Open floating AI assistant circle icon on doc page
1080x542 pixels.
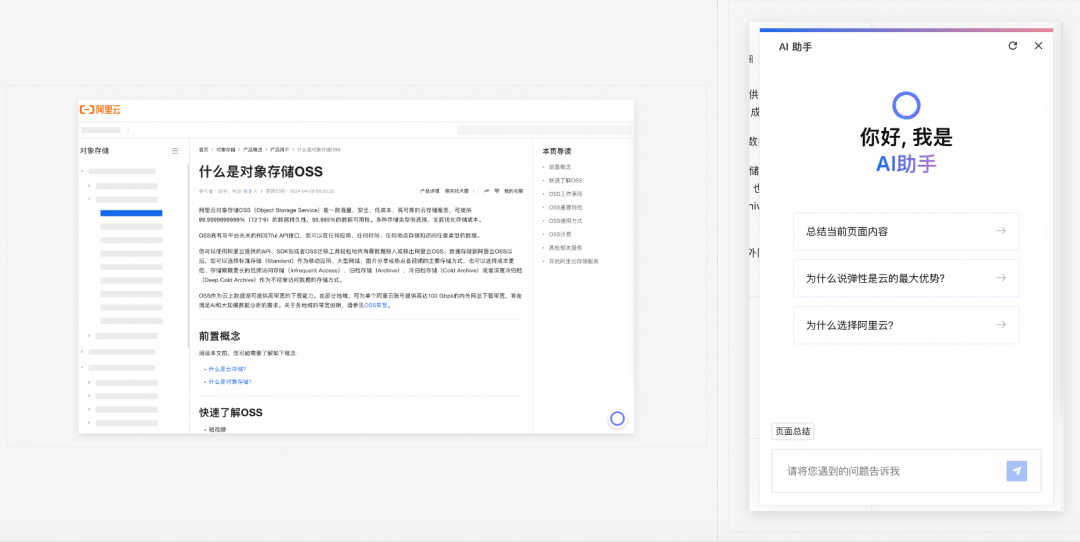tap(617, 419)
